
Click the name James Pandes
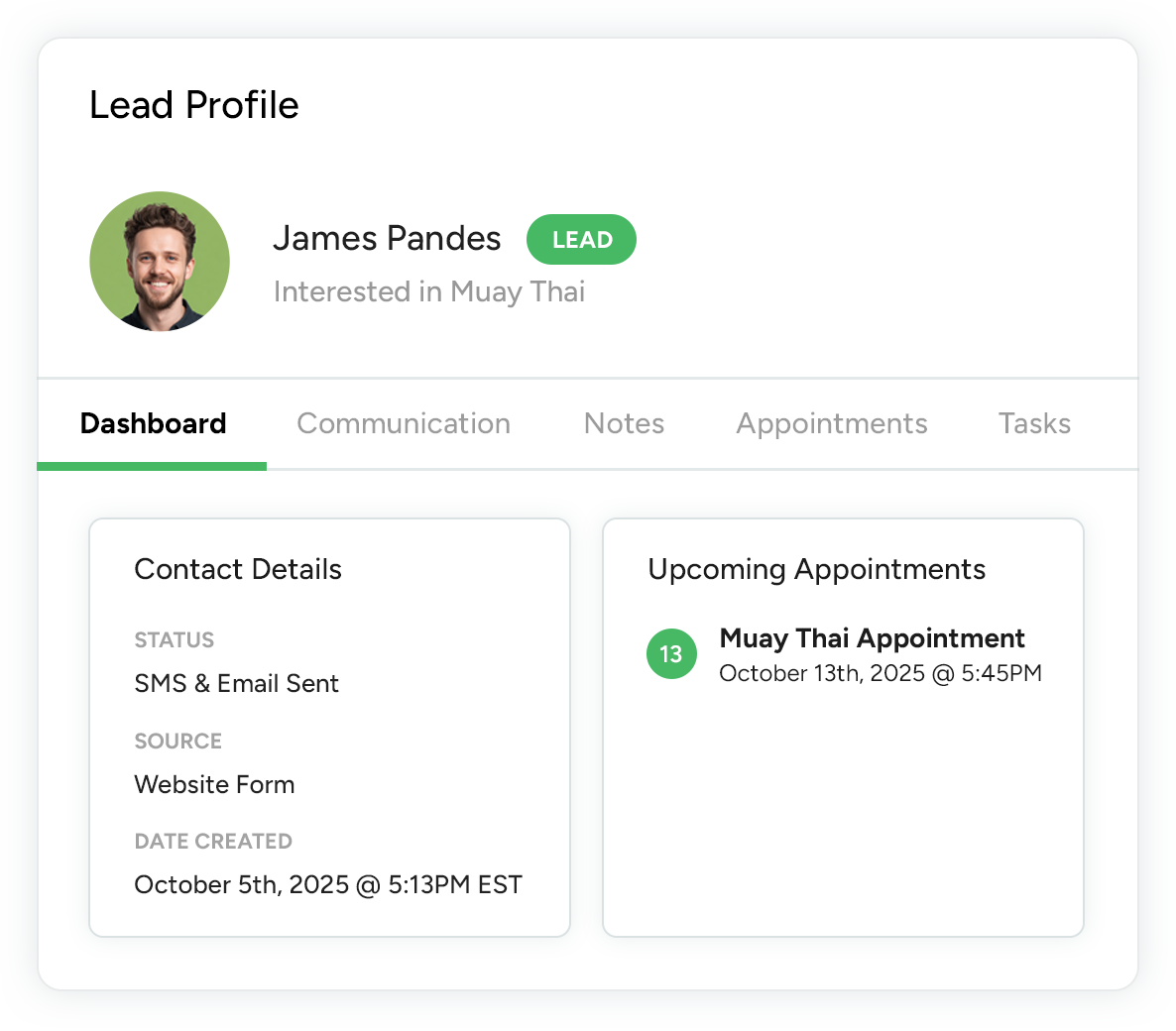coord(387,239)
